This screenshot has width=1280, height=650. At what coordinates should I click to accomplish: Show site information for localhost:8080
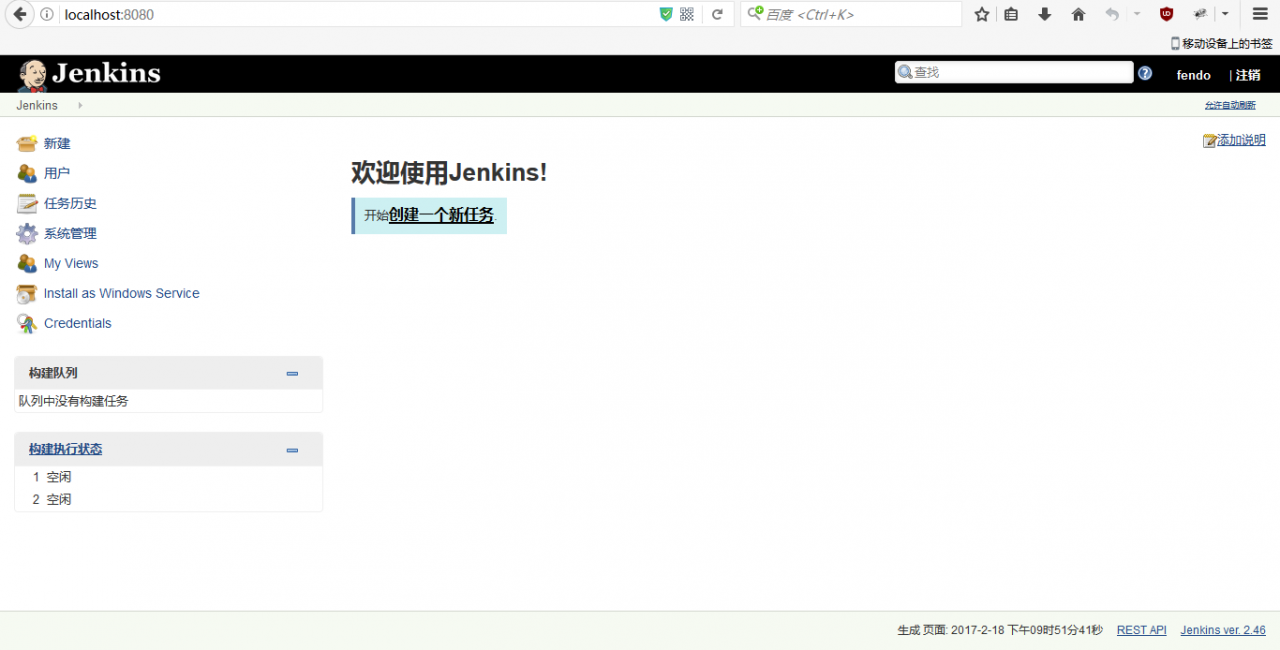pyautogui.click(x=47, y=14)
